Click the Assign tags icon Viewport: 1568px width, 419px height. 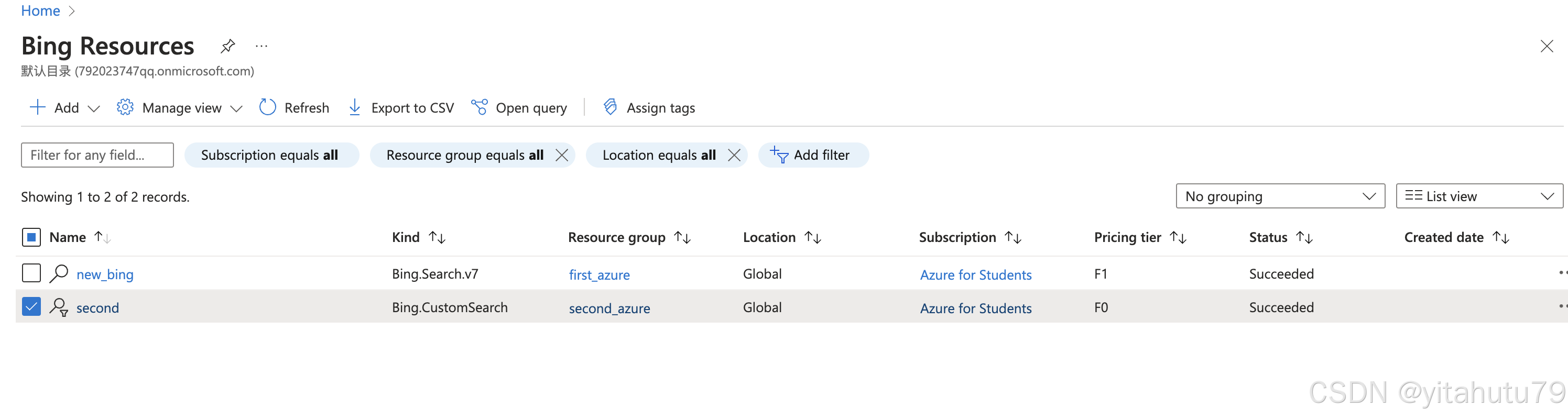[610, 108]
